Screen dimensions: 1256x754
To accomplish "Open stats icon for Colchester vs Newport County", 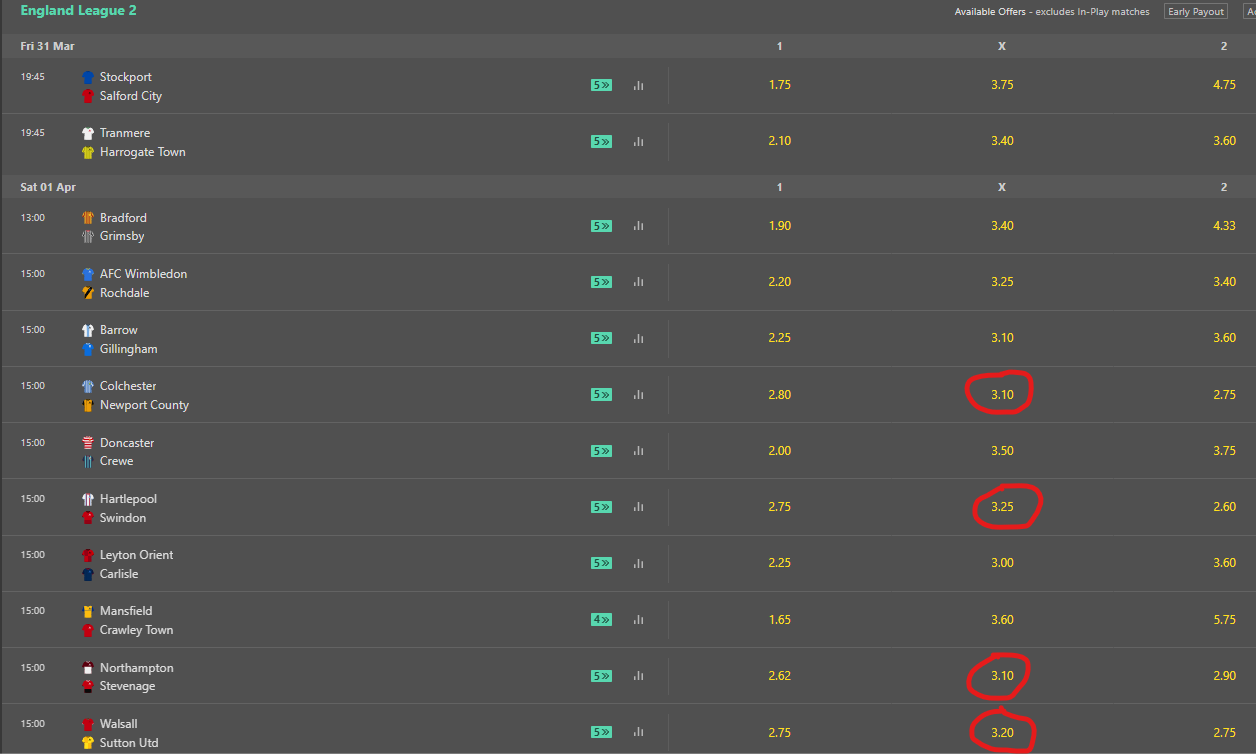I will click(638, 395).
